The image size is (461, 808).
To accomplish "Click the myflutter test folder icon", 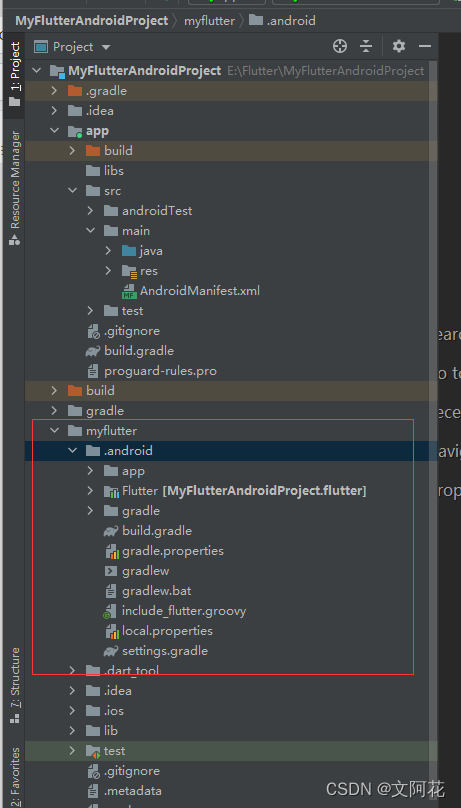I will pos(93,751).
